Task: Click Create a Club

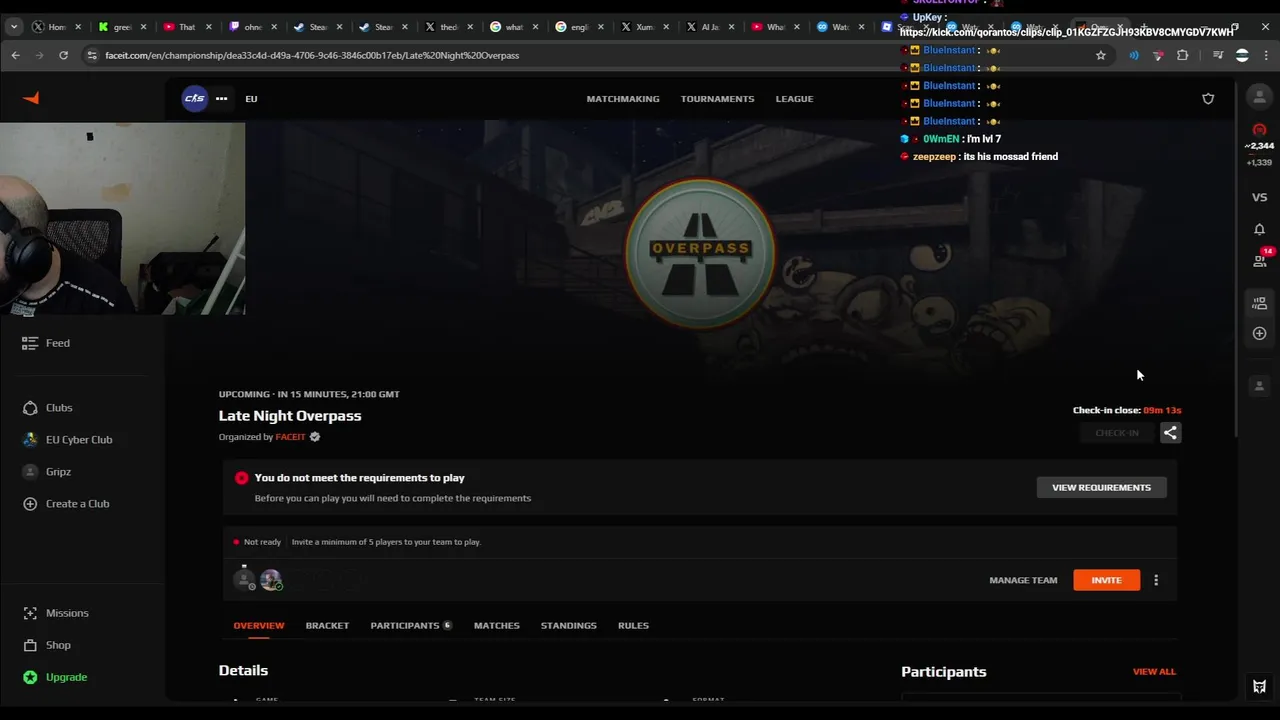Action: pos(66,504)
